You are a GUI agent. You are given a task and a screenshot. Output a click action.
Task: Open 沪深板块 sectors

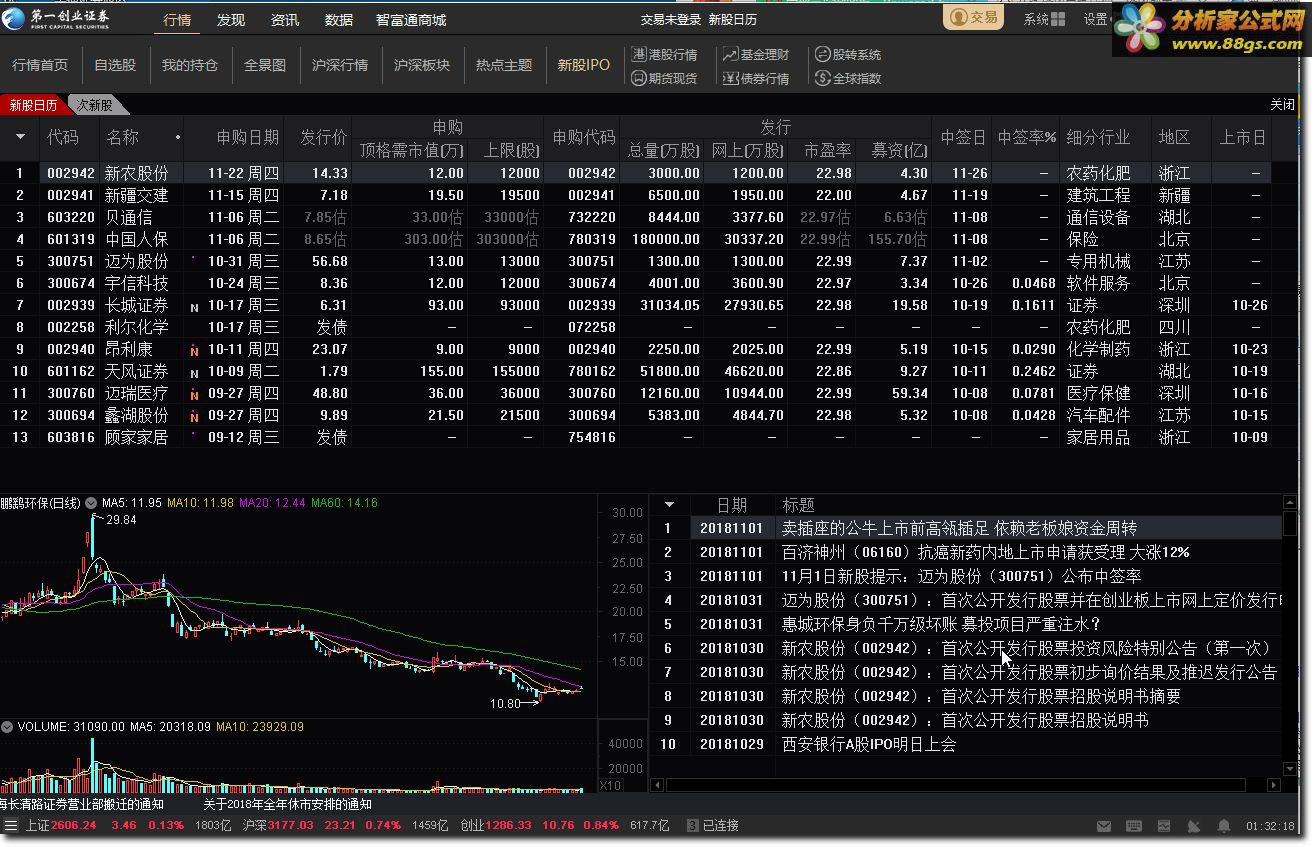[x=422, y=65]
